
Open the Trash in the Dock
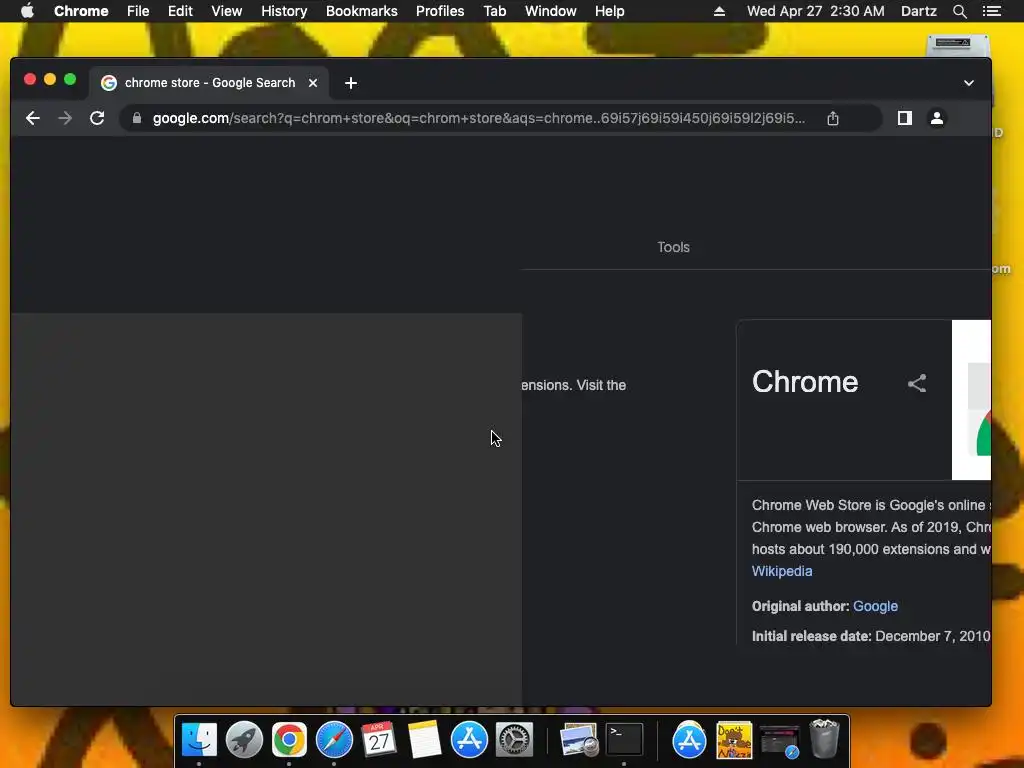coord(824,739)
